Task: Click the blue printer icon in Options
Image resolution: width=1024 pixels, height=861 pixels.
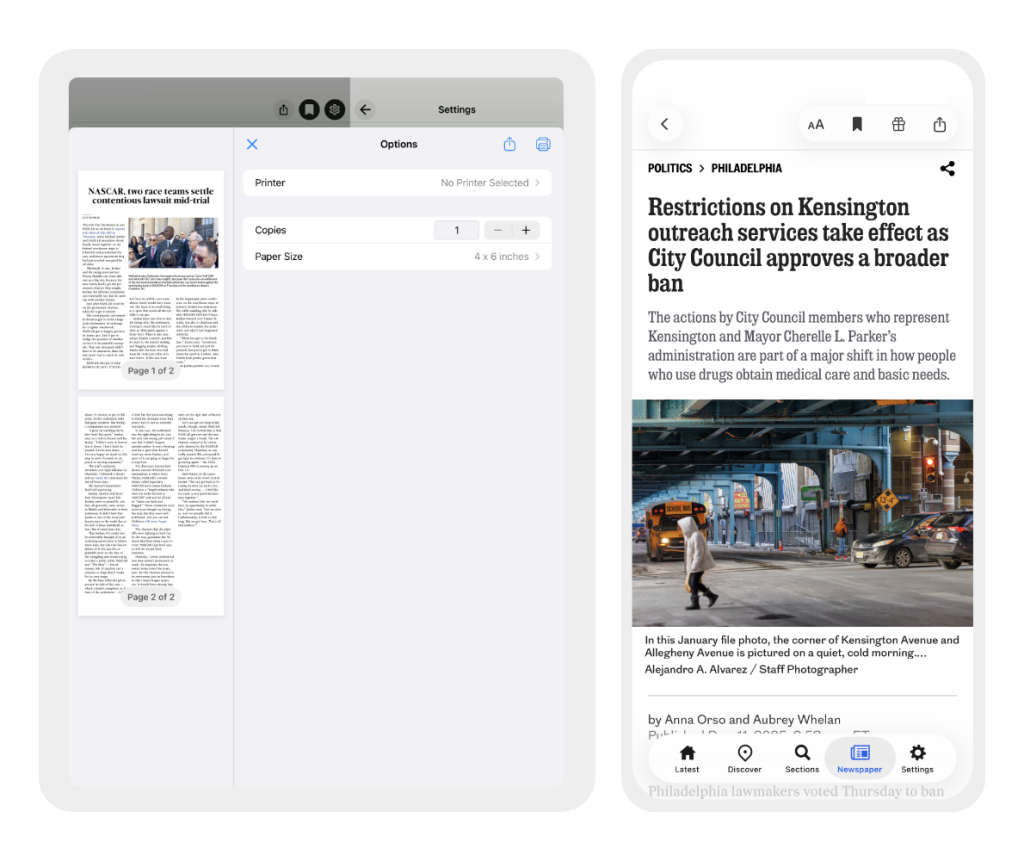Action: click(x=543, y=144)
